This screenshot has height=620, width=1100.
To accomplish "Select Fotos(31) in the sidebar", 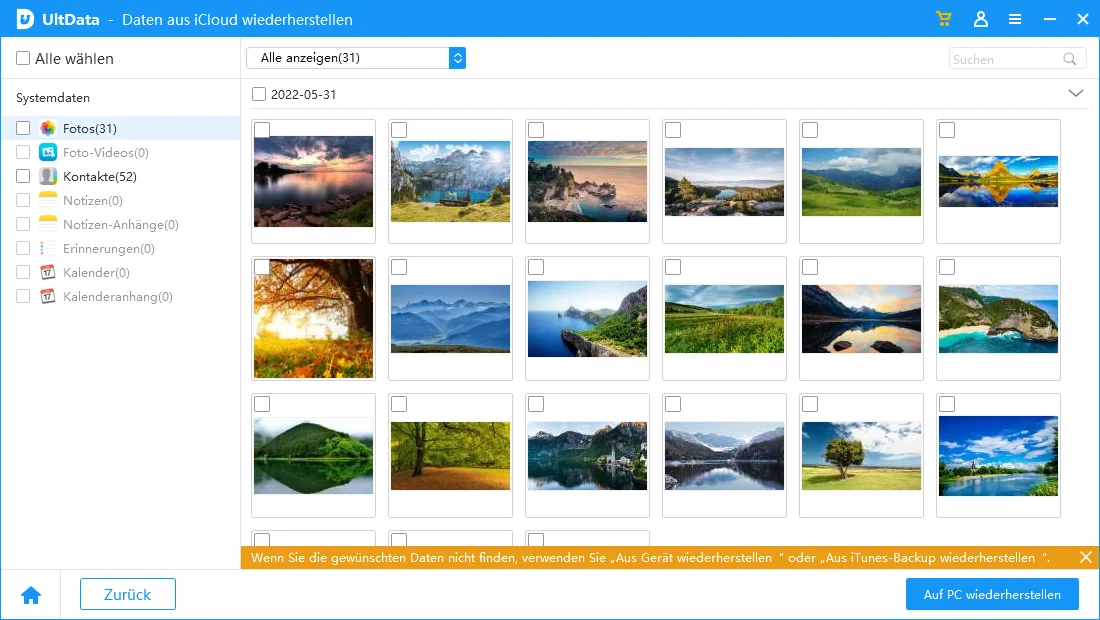I will pos(90,128).
